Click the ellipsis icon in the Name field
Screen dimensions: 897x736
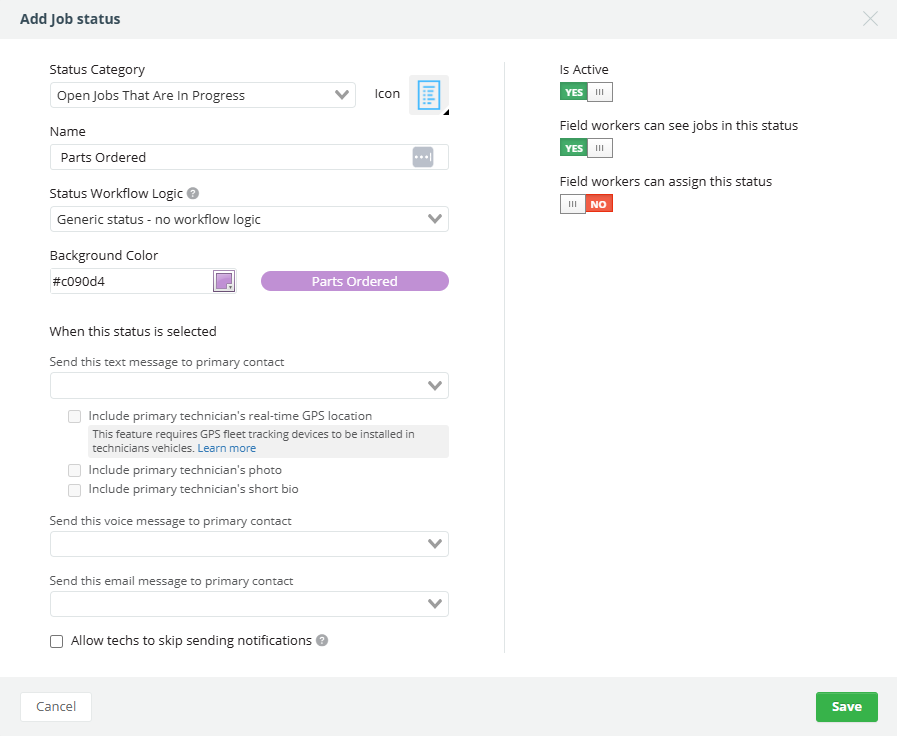click(x=423, y=157)
